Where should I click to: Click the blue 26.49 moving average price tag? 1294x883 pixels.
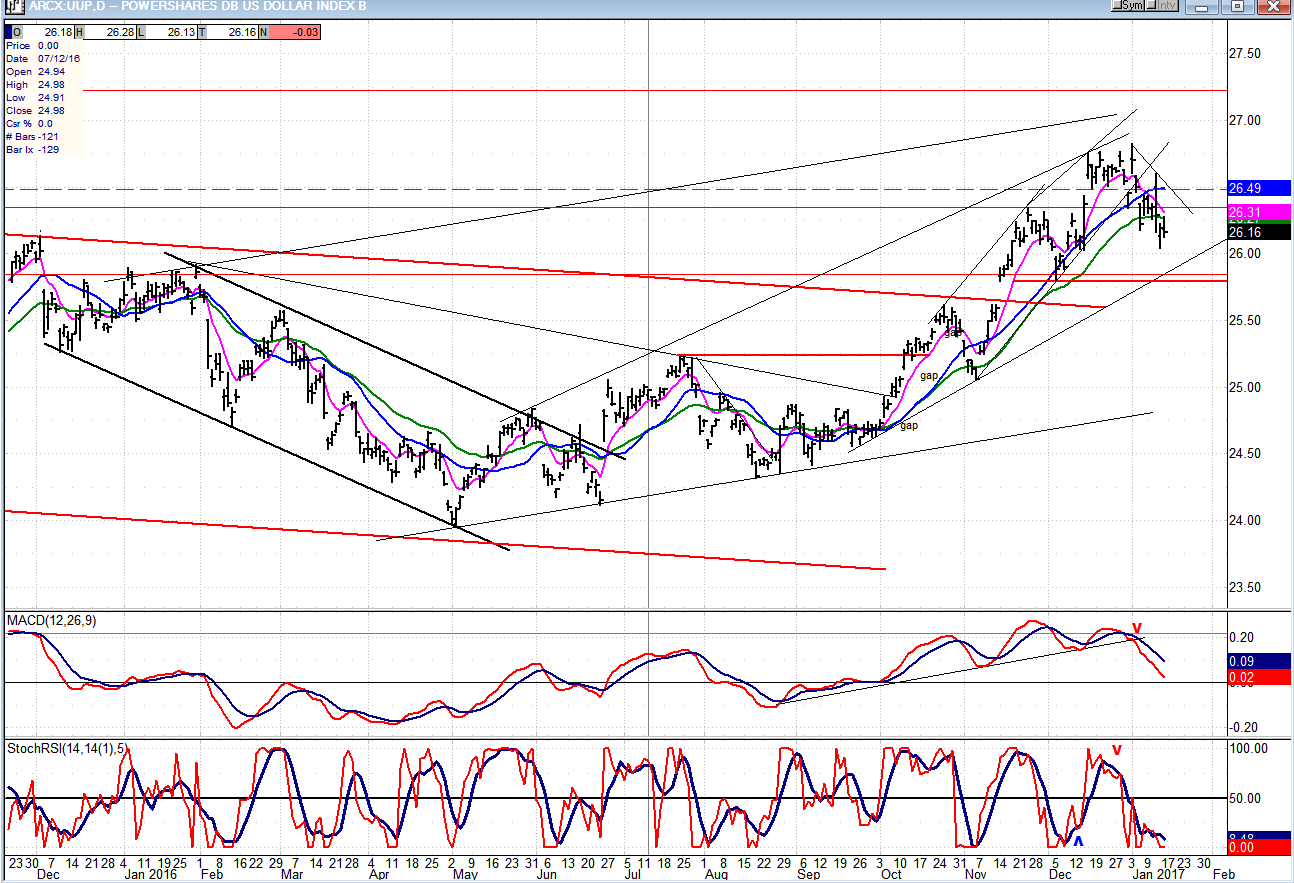click(1259, 188)
